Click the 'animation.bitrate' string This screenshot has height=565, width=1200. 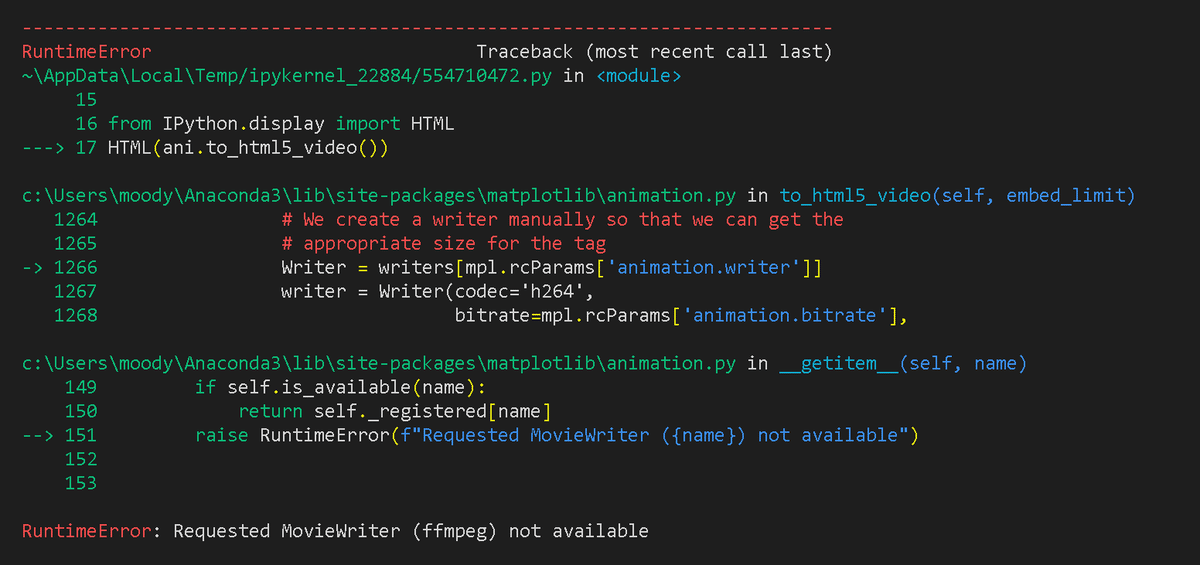789,315
